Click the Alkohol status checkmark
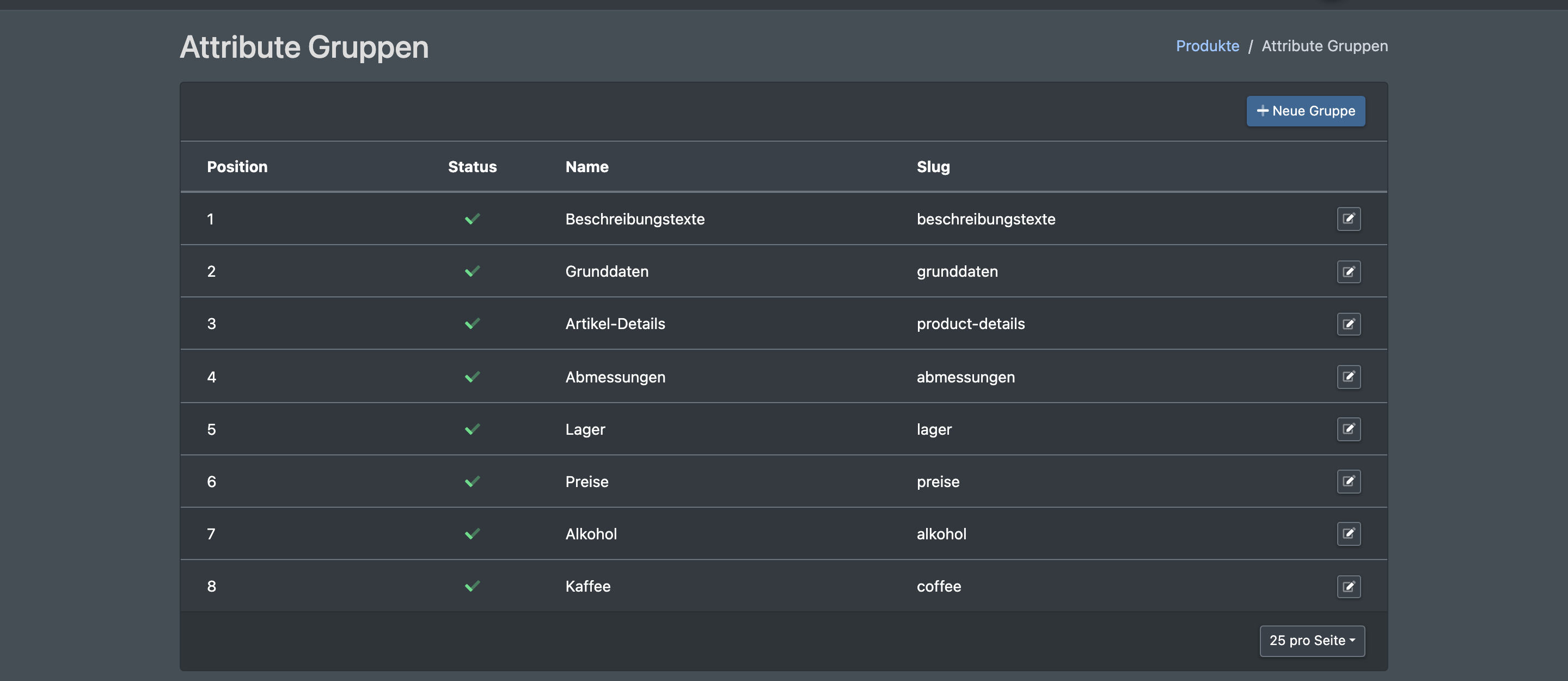This screenshot has height=681, width=1568. tap(473, 534)
